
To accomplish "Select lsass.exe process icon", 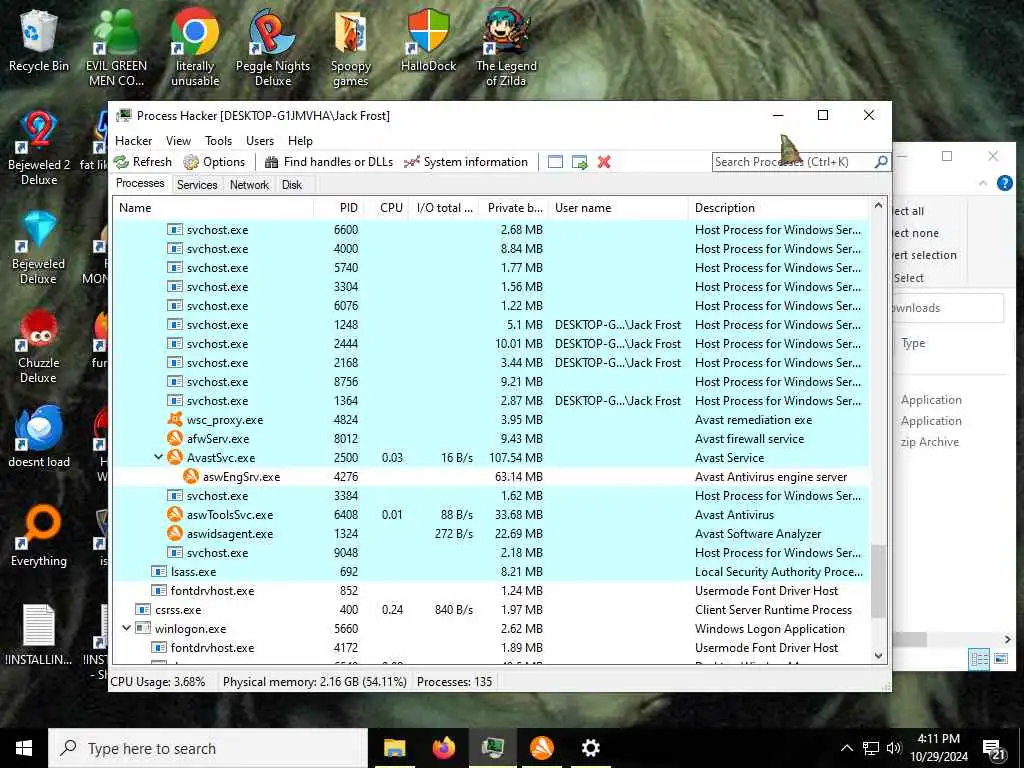I will [x=159, y=571].
